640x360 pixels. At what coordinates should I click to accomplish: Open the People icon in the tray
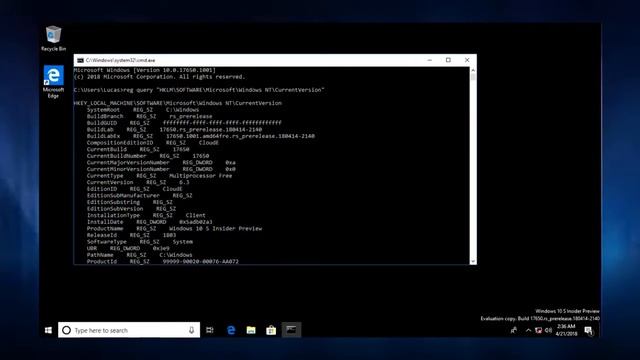(x=513, y=330)
